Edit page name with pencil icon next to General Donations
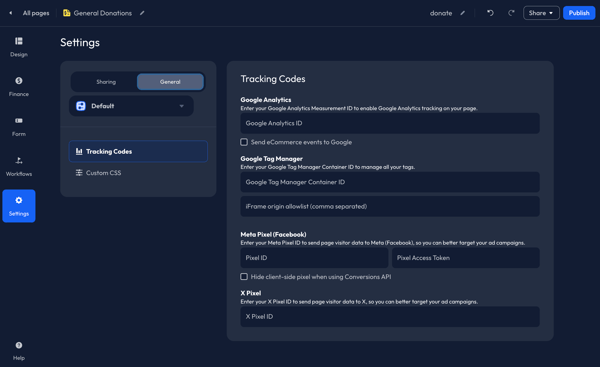 pos(142,13)
